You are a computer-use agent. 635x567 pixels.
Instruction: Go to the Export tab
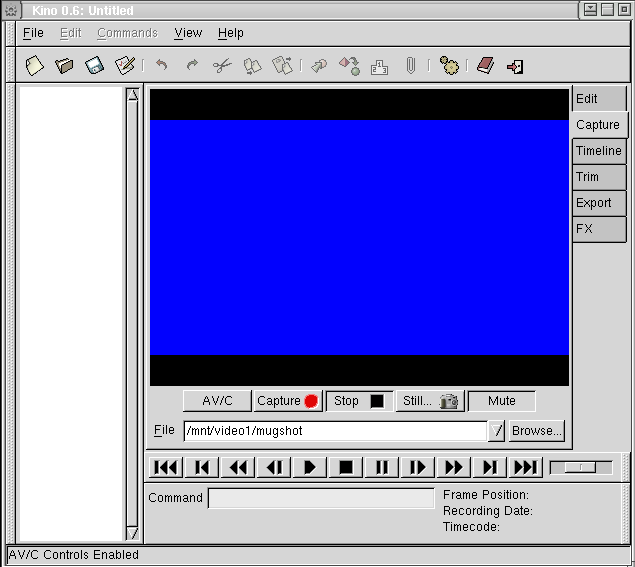599,203
